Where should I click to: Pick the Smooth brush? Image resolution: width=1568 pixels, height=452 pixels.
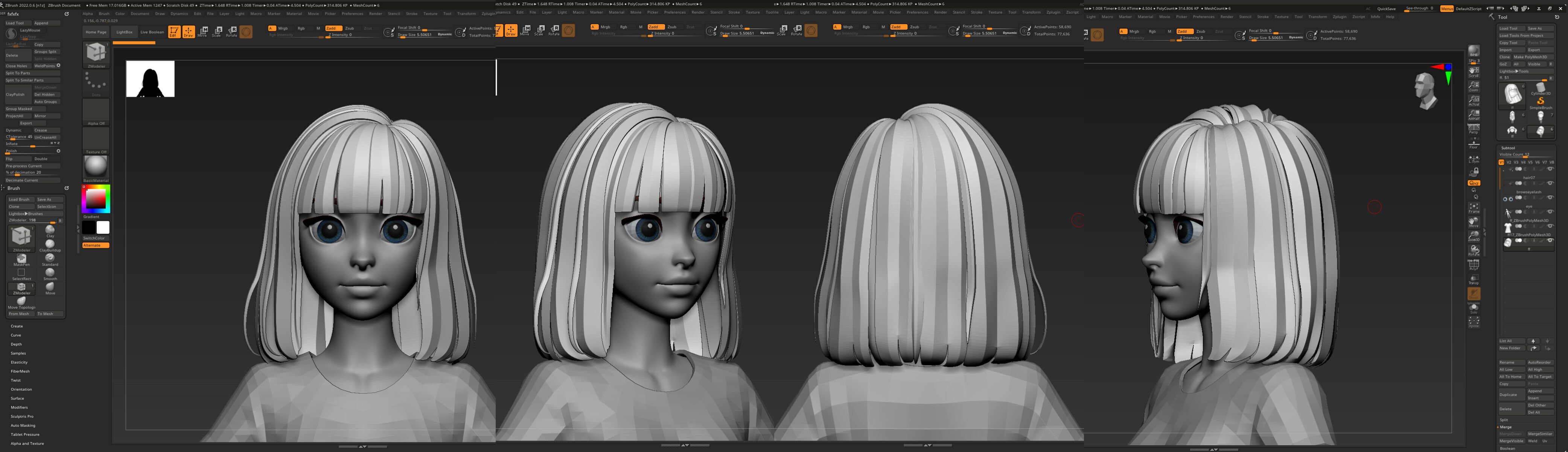tap(50, 274)
